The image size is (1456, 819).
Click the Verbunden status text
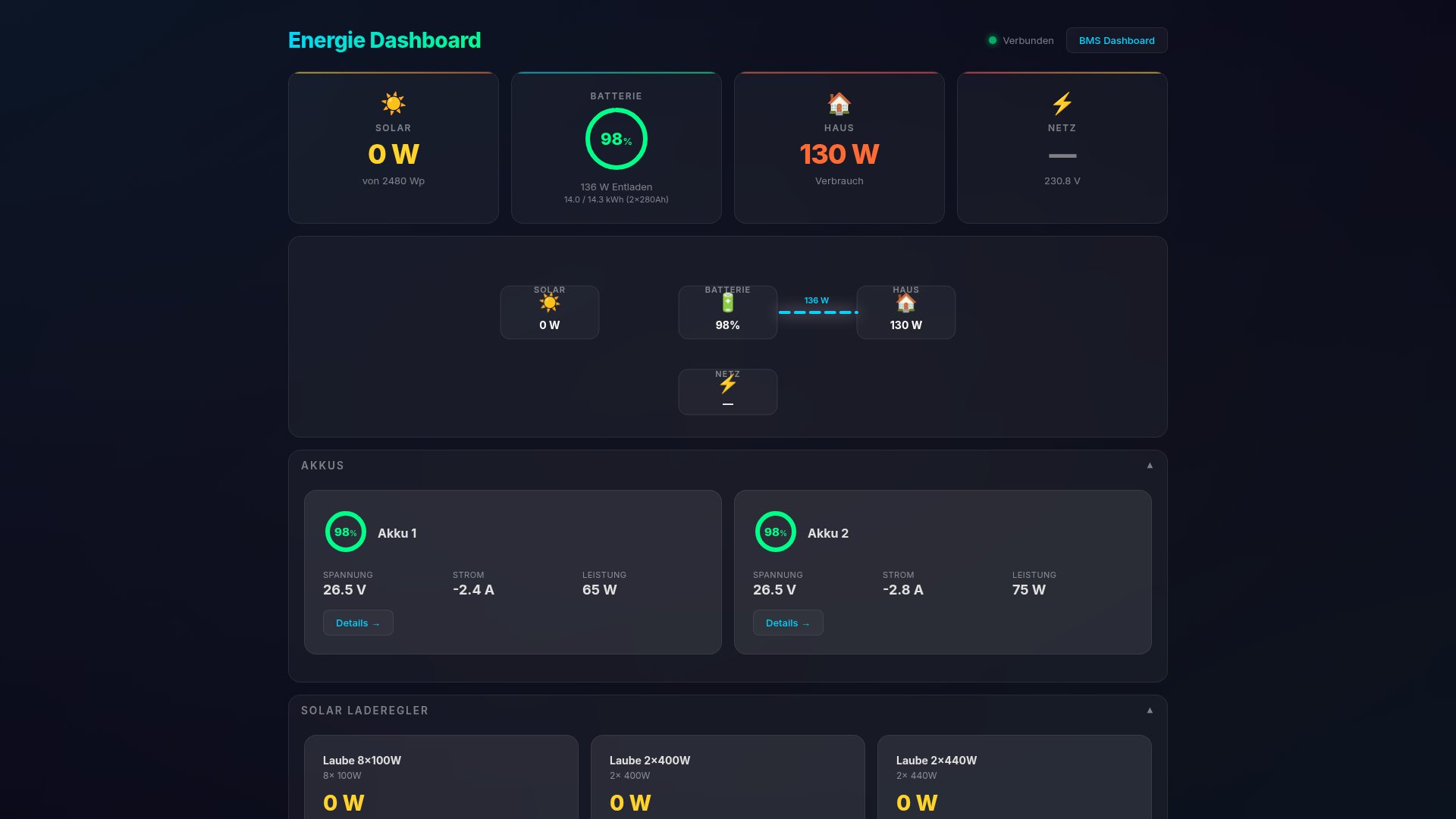(x=1028, y=40)
